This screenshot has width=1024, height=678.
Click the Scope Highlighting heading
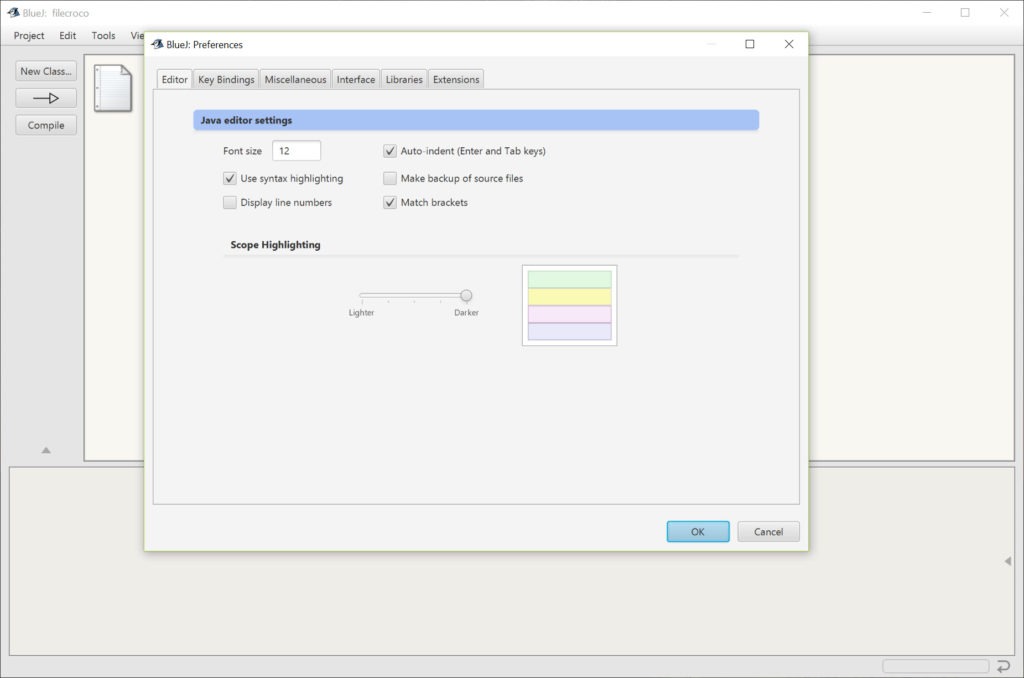pos(275,245)
